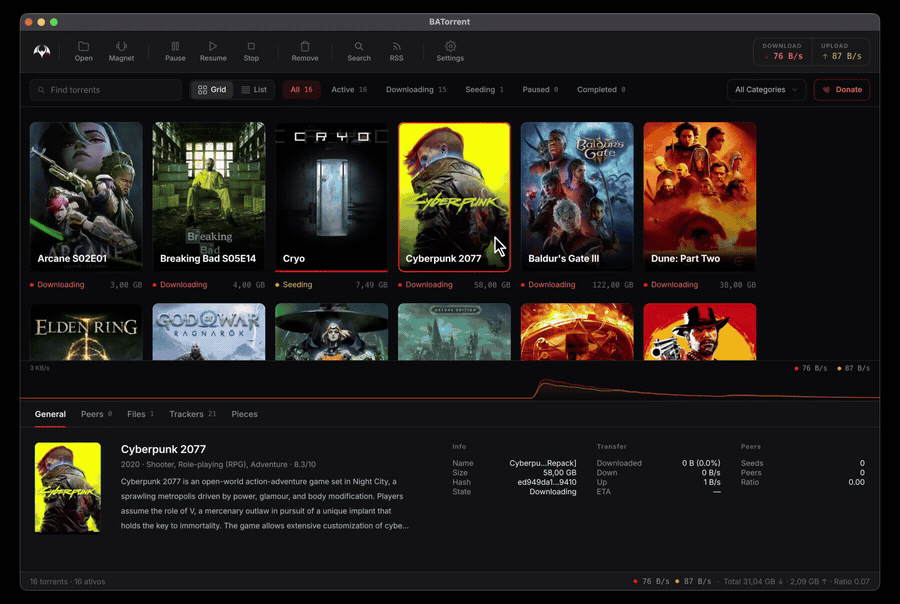
Task: Filter by All 16 torrents
Action: coord(301,90)
